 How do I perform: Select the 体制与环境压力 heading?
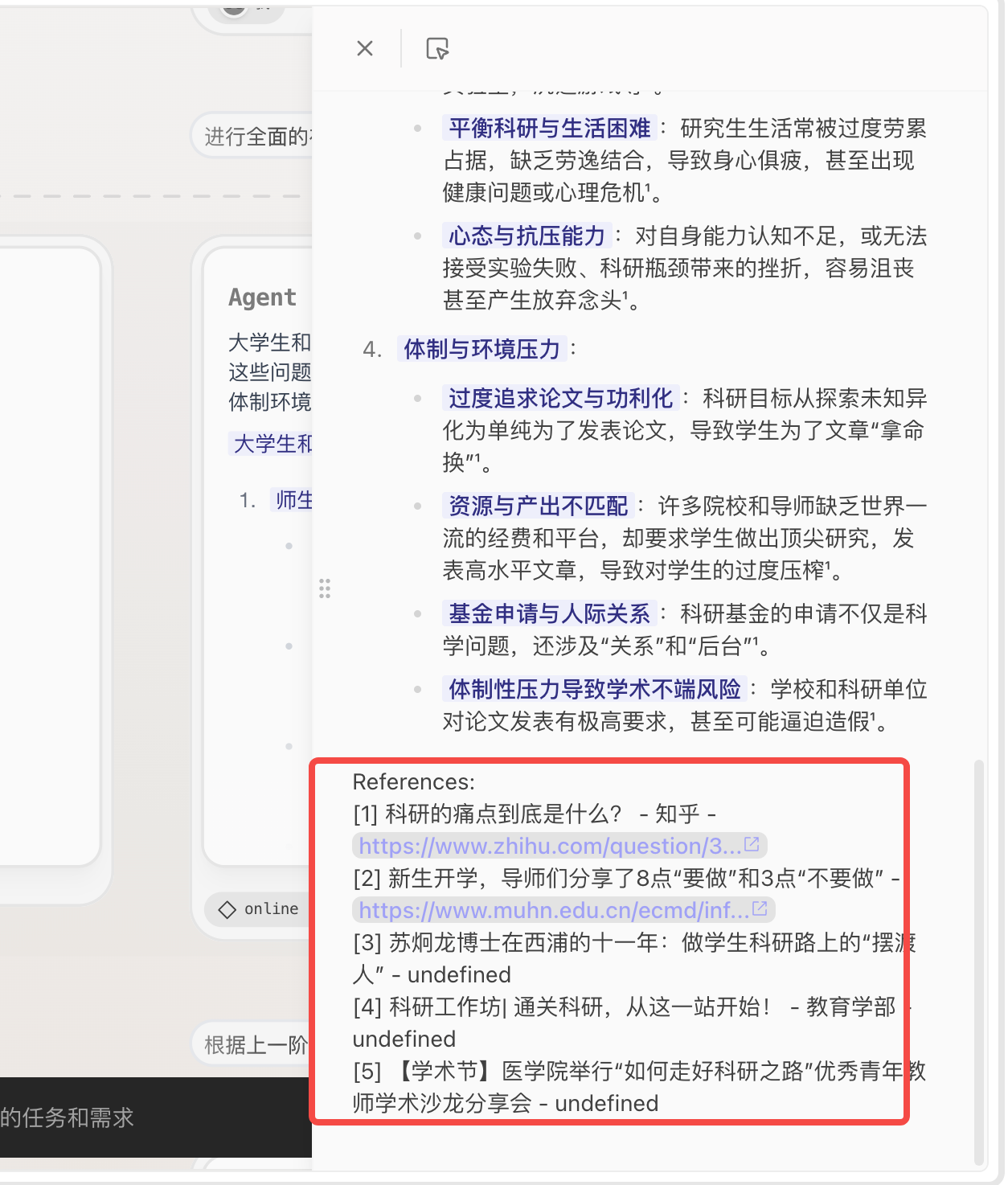pyautogui.click(x=482, y=349)
